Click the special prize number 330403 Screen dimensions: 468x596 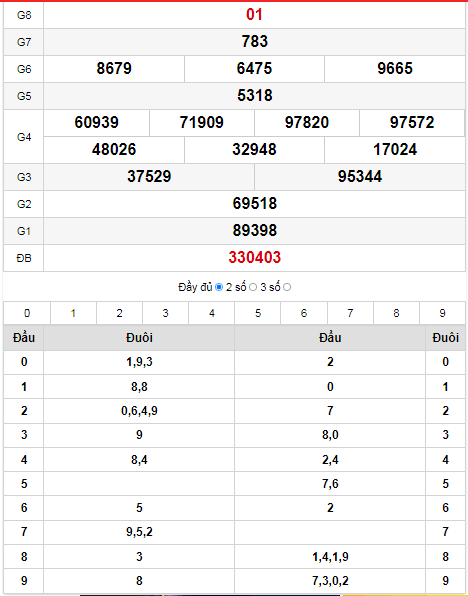[255, 258]
